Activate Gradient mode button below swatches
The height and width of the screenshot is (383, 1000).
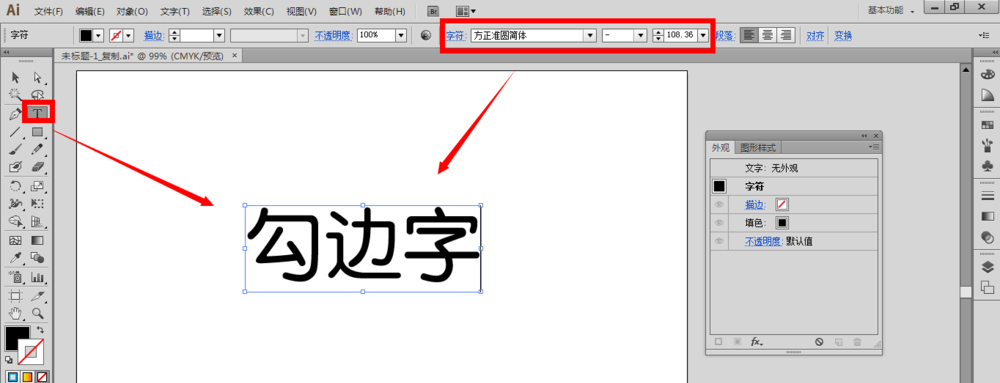click(x=27, y=377)
